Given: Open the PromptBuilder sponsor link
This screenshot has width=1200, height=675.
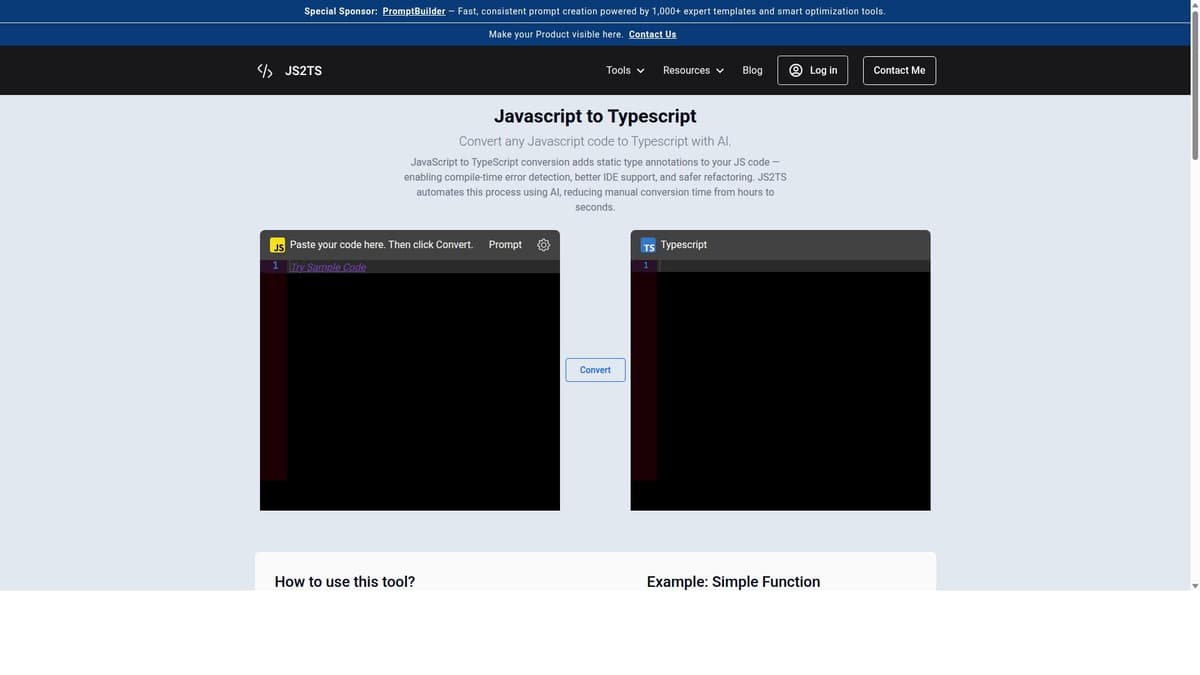Looking at the screenshot, I should (x=414, y=11).
